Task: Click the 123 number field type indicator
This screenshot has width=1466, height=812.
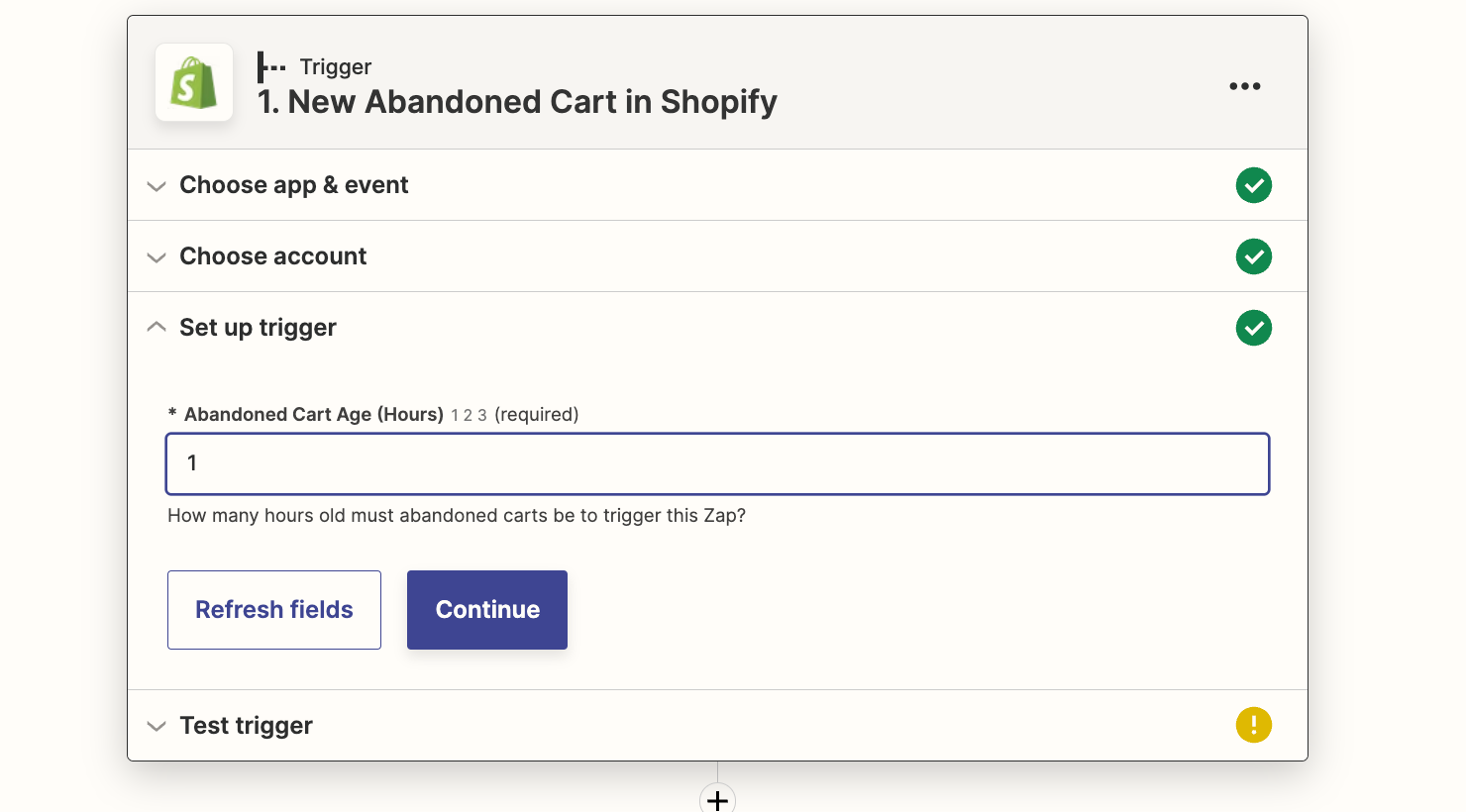Action: point(468,415)
